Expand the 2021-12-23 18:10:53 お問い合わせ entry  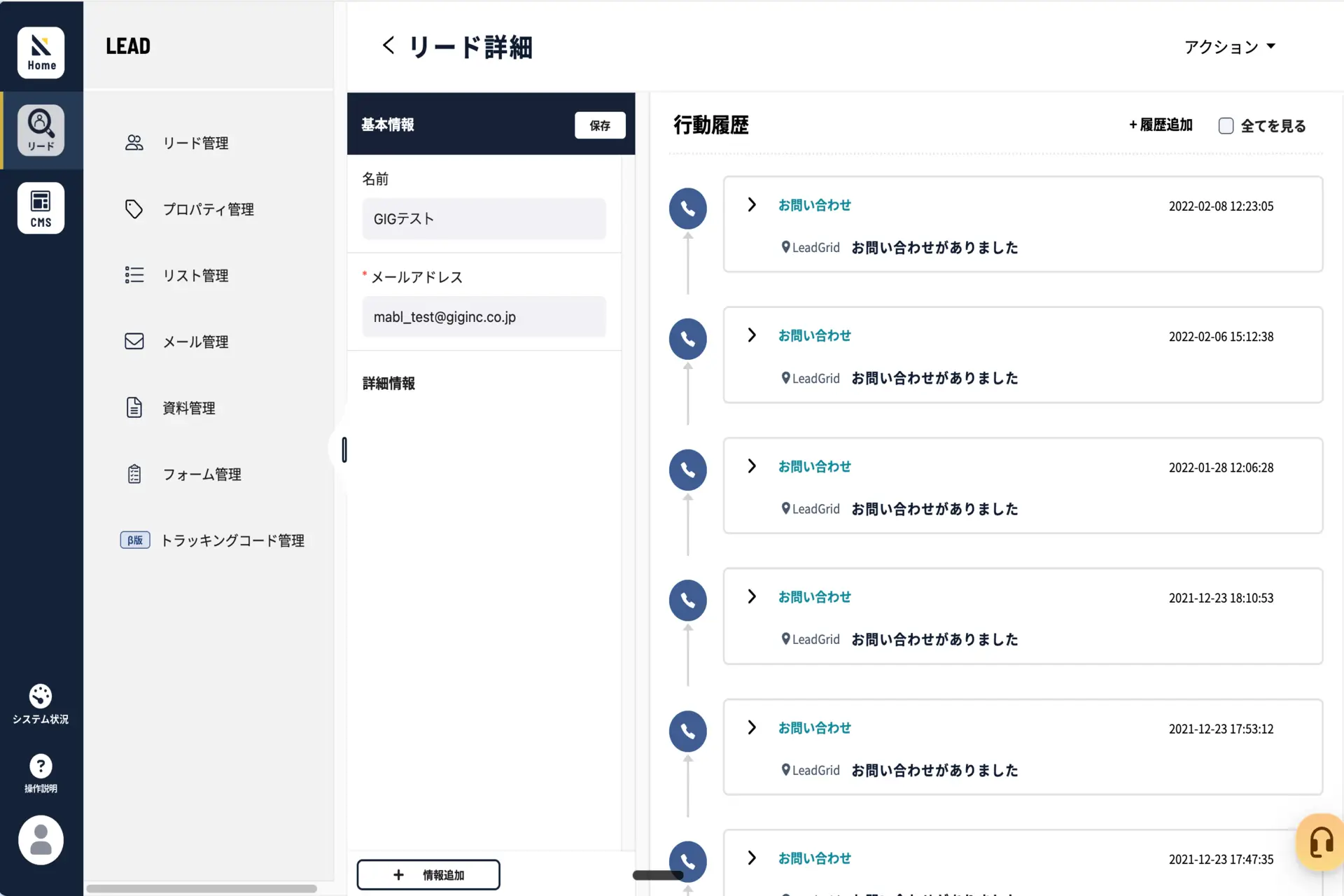(752, 596)
